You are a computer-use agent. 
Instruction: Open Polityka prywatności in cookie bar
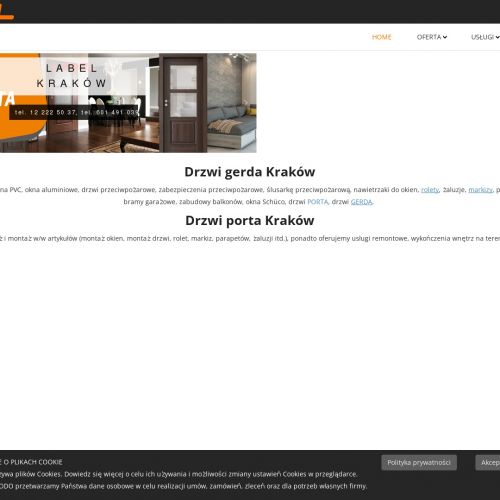pos(419,463)
